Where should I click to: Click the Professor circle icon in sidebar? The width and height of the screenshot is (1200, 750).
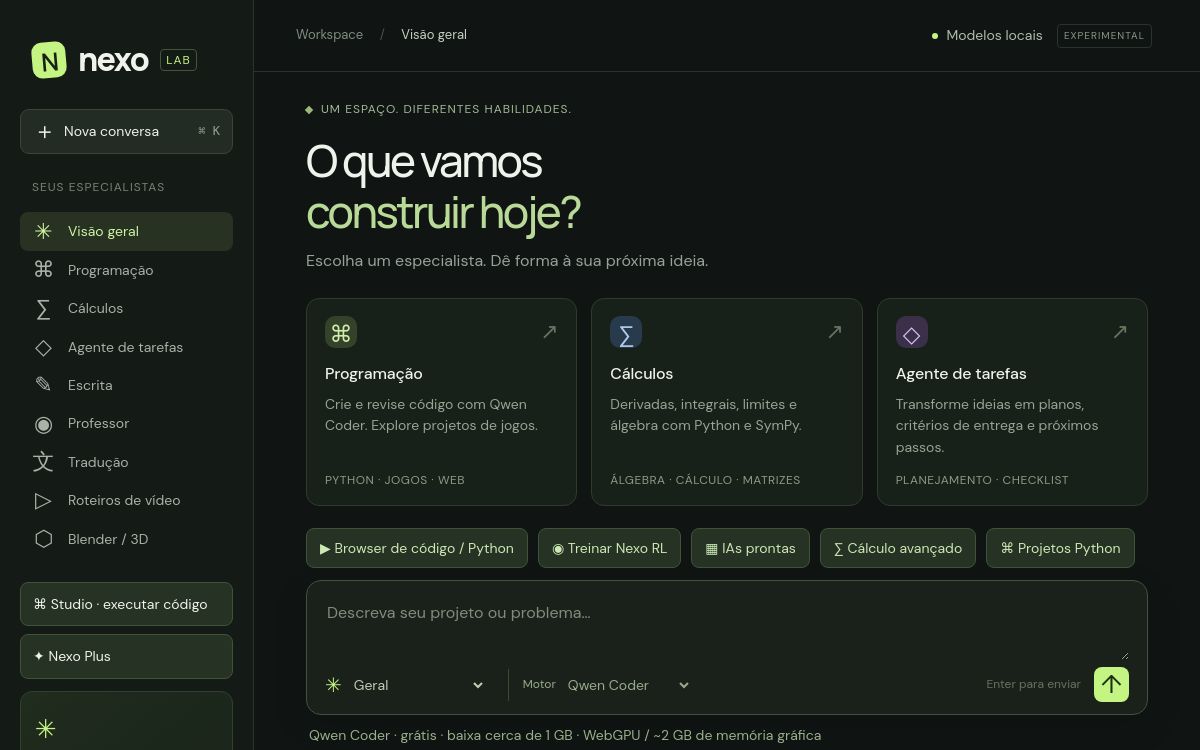point(43,424)
